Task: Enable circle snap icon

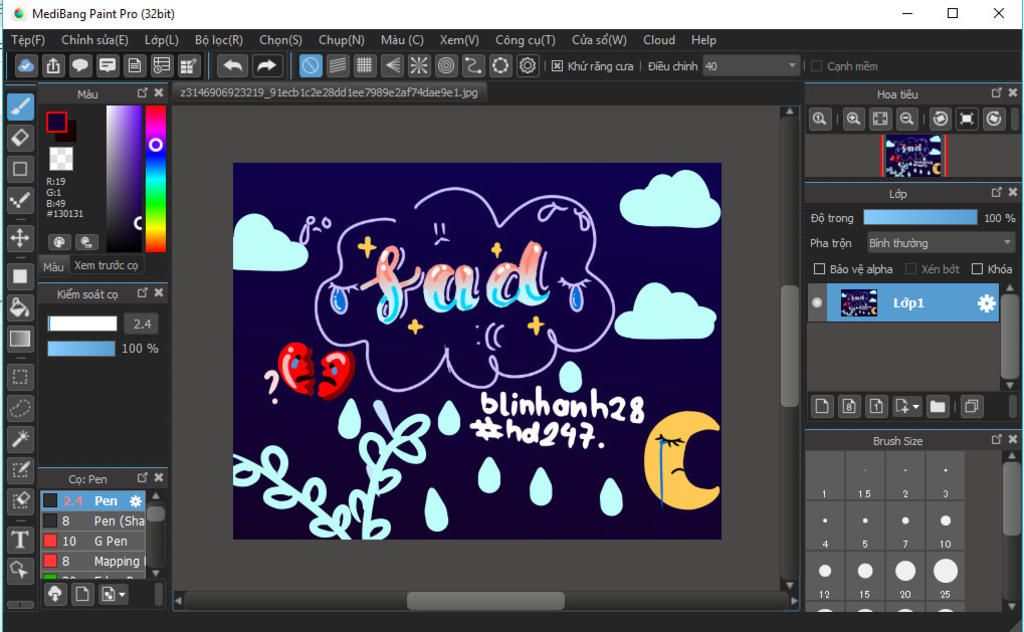Action: coord(446,65)
